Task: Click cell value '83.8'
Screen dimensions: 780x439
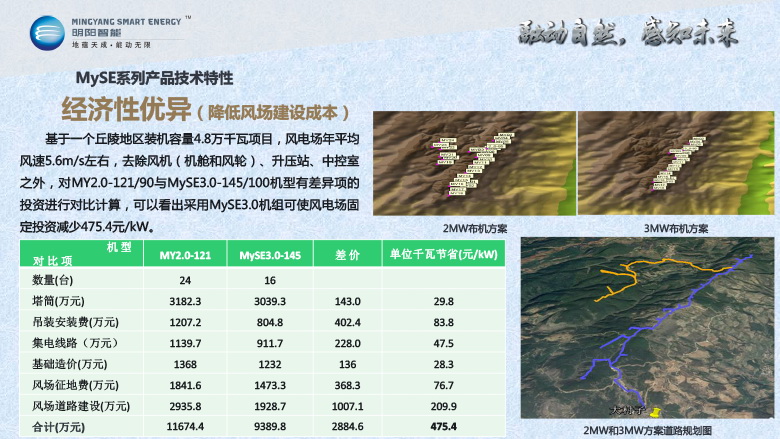Action: tap(443, 322)
